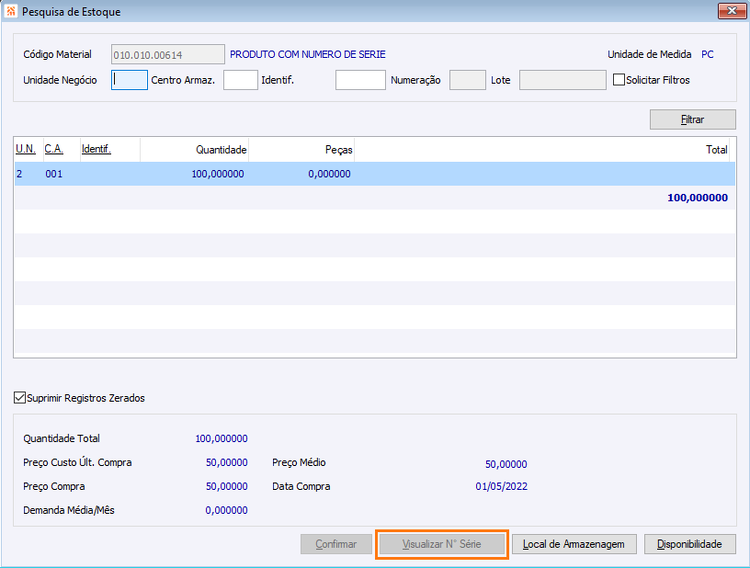750x568 pixels.
Task: Click the Identif. filter input field
Action: [x=360, y=80]
